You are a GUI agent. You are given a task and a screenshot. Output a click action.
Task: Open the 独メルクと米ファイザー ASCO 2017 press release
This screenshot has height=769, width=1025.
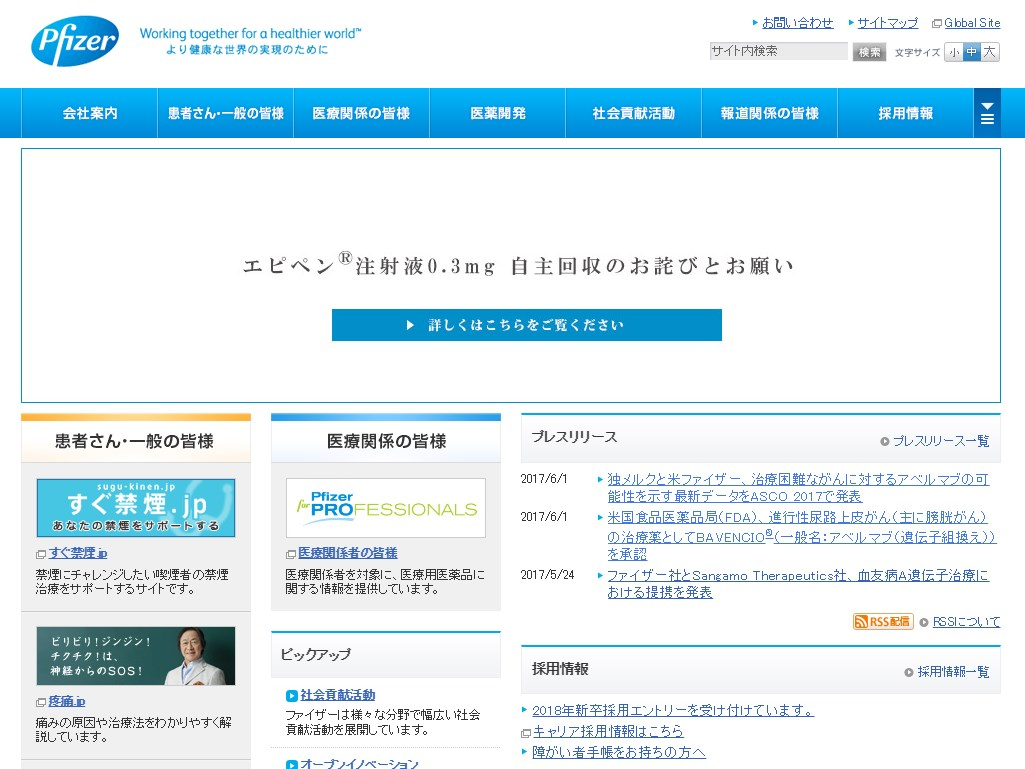(x=798, y=488)
